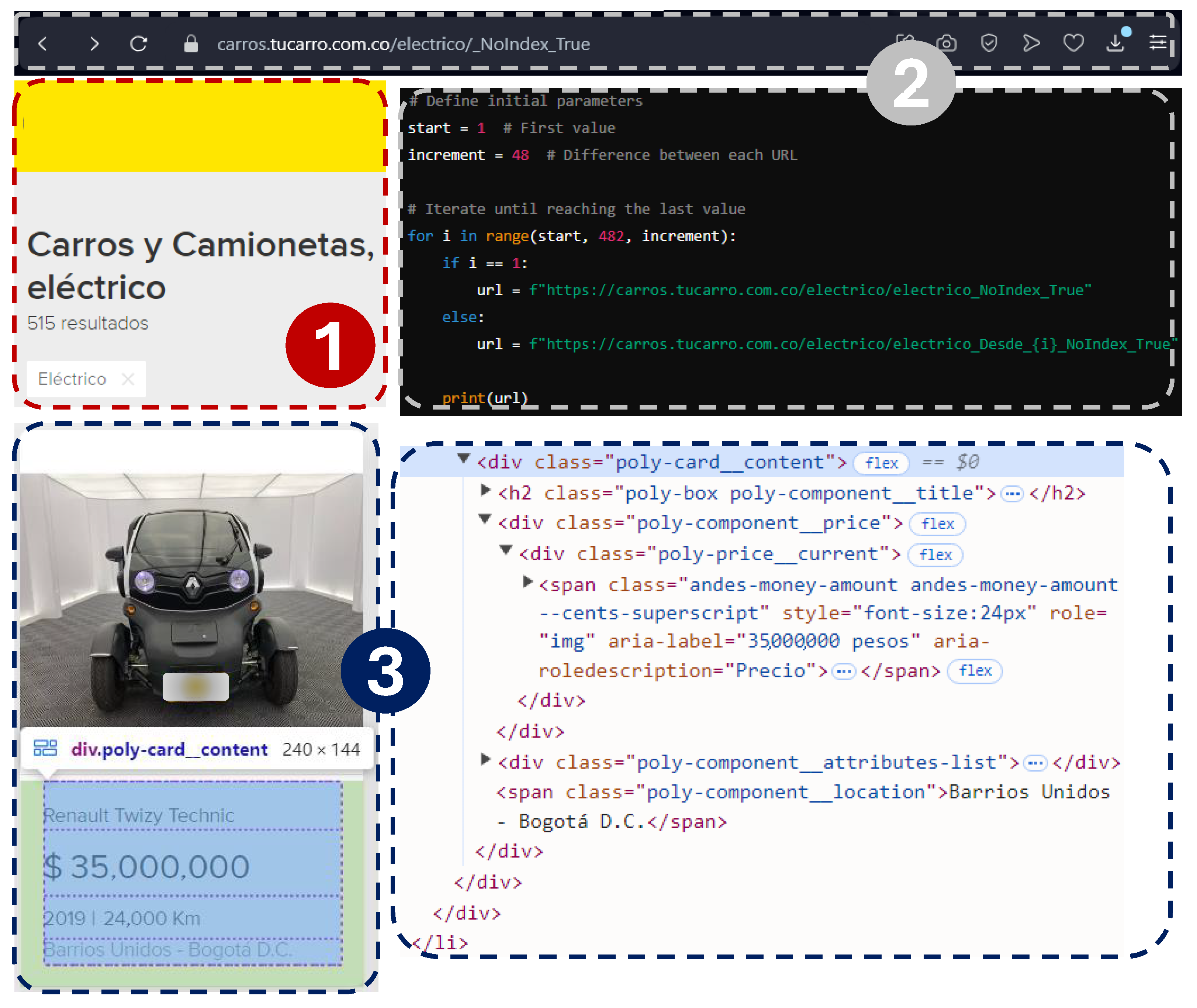
Task: Expand the h2 poly-component__title node
Action: [485, 490]
